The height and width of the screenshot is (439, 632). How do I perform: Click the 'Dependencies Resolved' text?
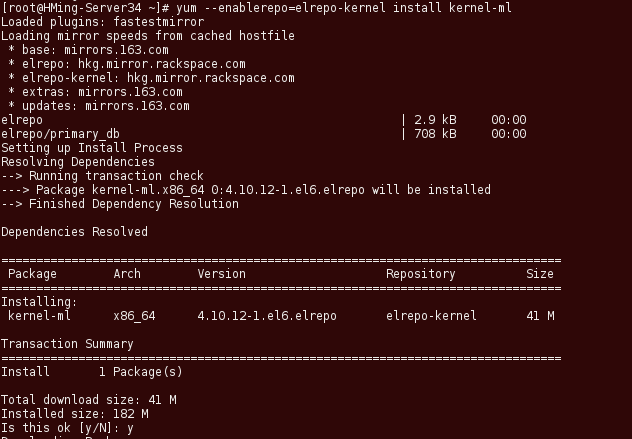click(x=75, y=232)
